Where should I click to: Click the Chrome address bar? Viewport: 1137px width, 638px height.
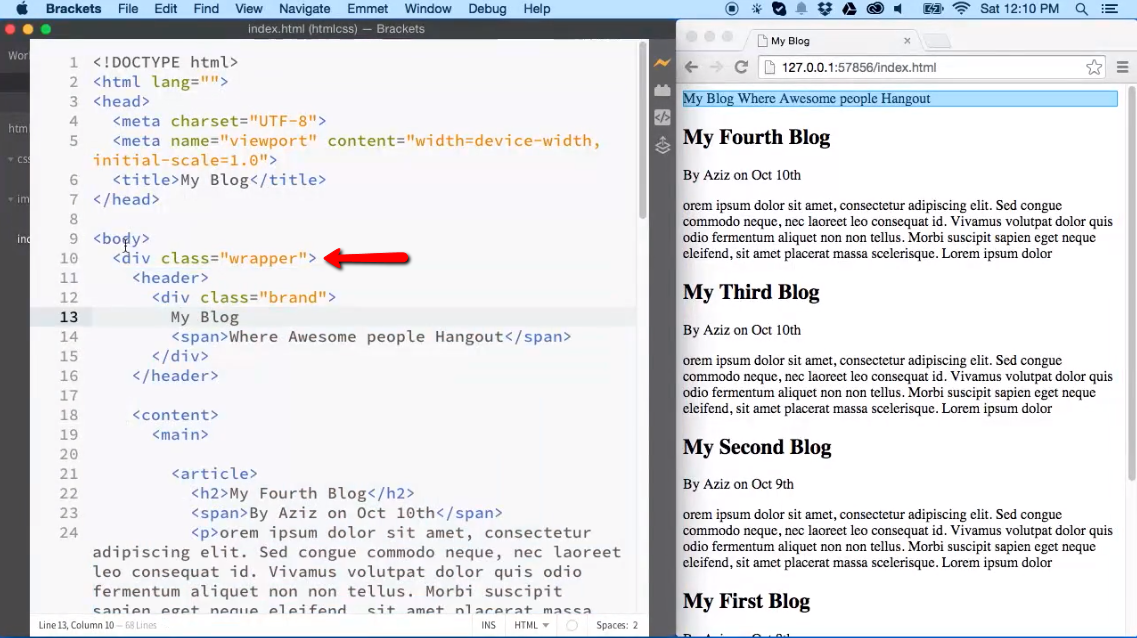click(900, 67)
